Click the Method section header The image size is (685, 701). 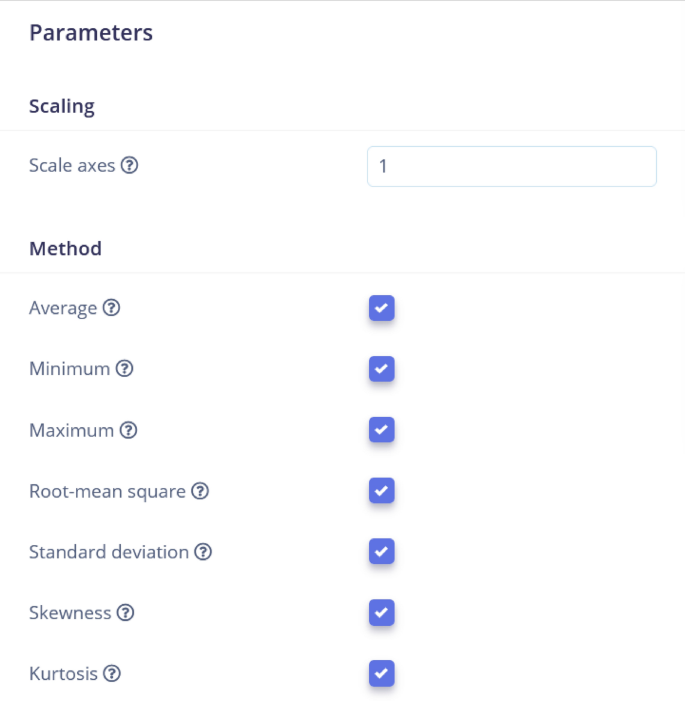coord(65,248)
